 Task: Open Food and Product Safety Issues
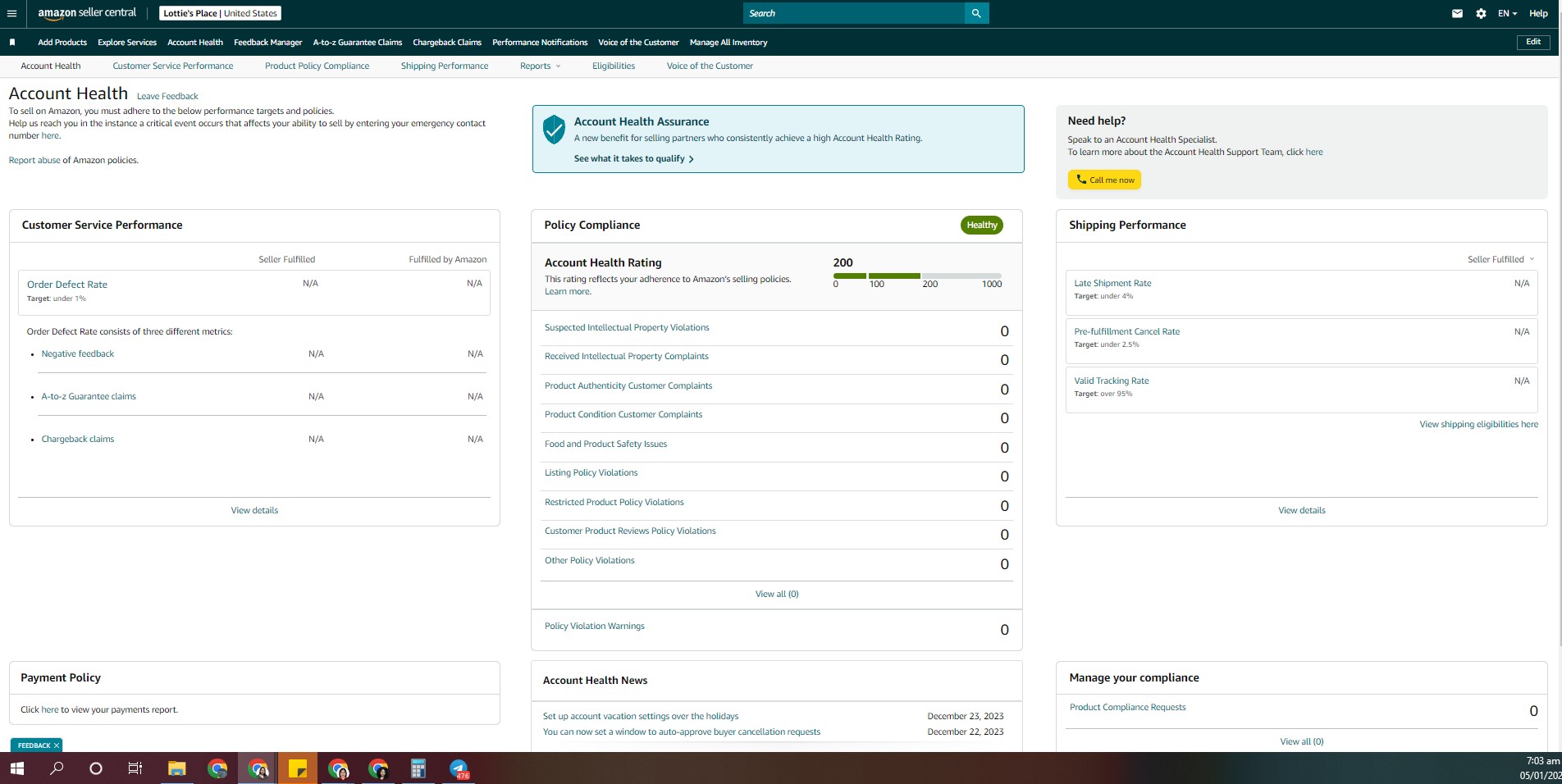[605, 444]
